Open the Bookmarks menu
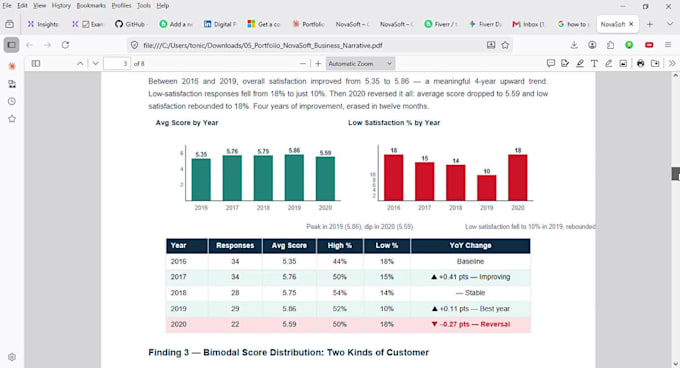The width and height of the screenshot is (680, 368). pos(91,6)
